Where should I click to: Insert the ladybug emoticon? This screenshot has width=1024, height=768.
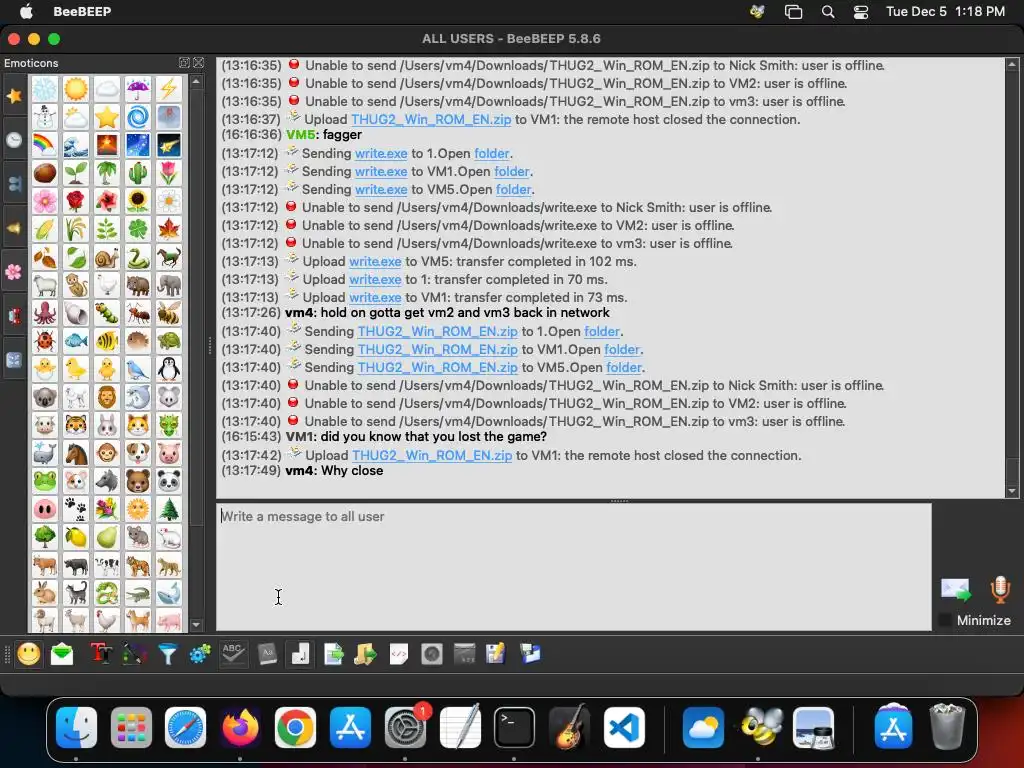point(44,341)
